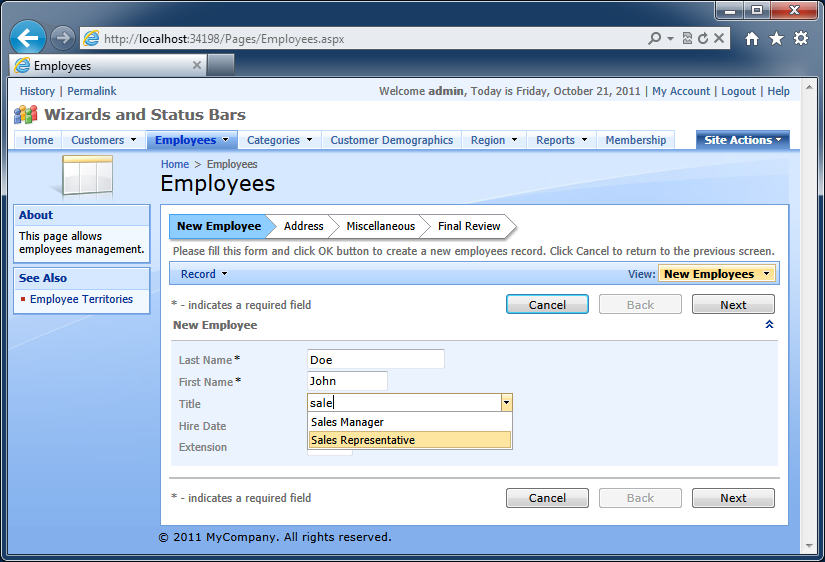Screen dimensions: 825x562
Task: Open Customer Demographics menu item
Action: point(391,140)
